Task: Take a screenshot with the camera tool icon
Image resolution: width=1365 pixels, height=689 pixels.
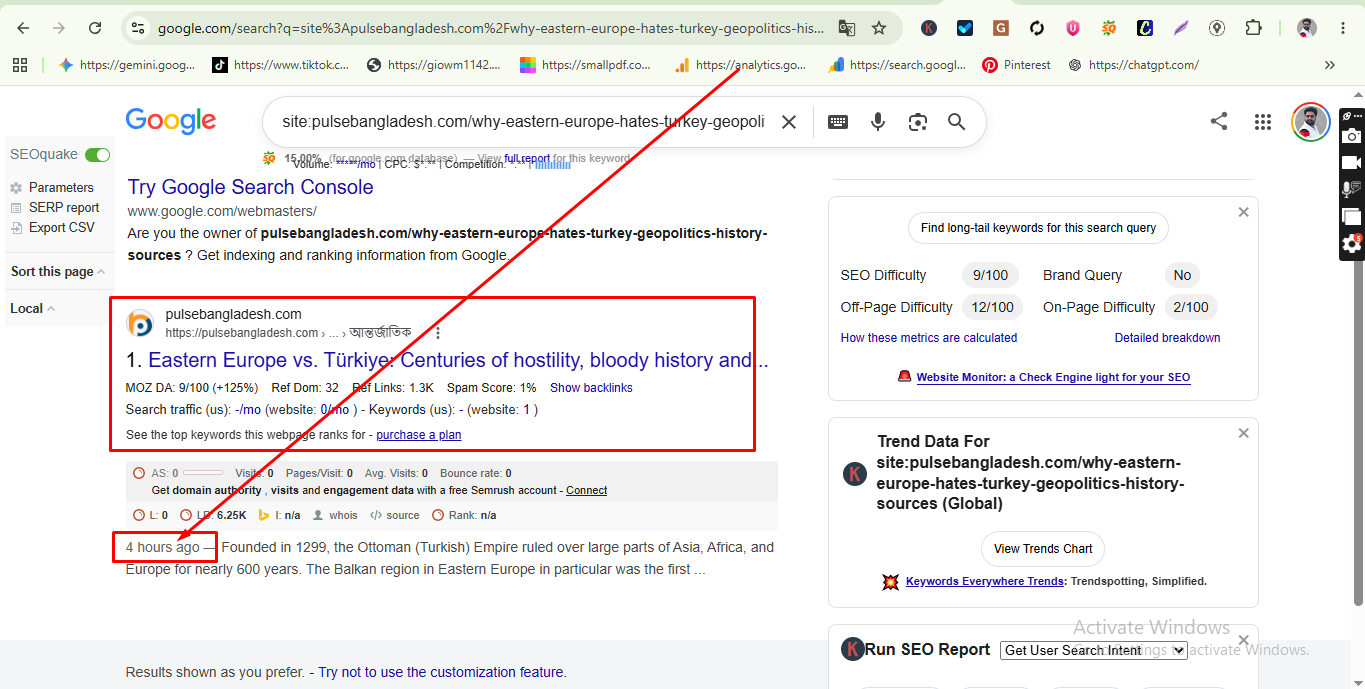Action: [x=1352, y=136]
